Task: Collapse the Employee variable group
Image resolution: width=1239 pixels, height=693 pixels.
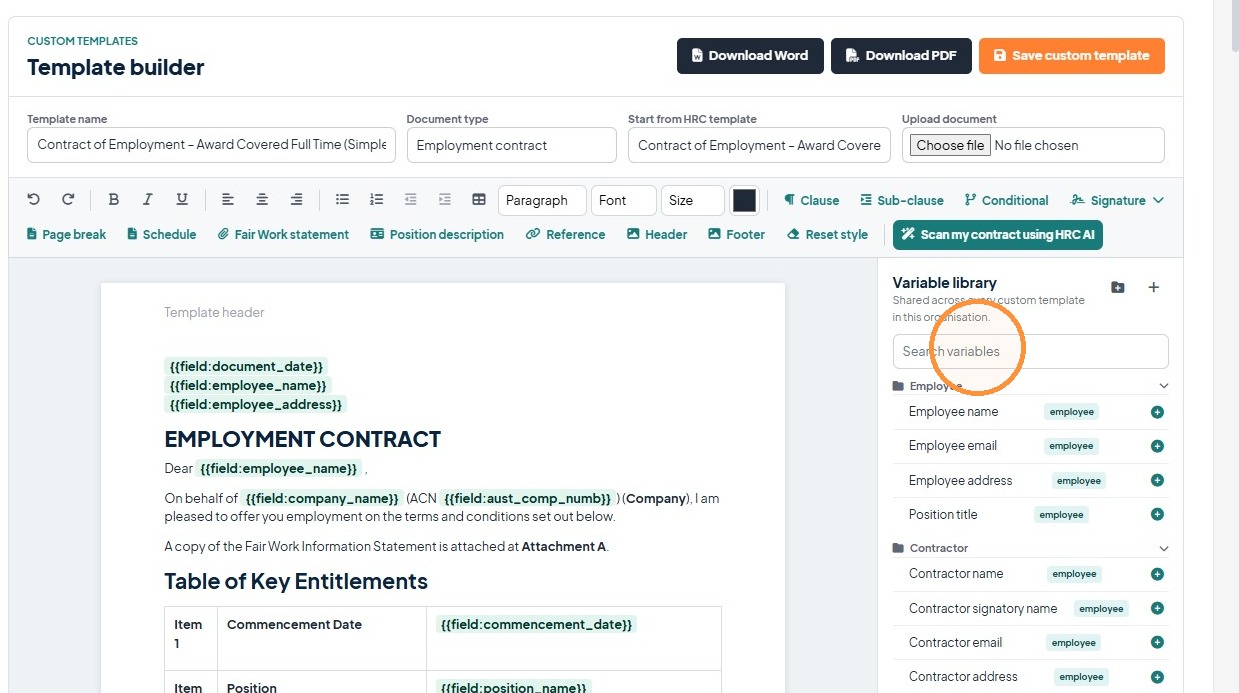Action: point(1163,386)
